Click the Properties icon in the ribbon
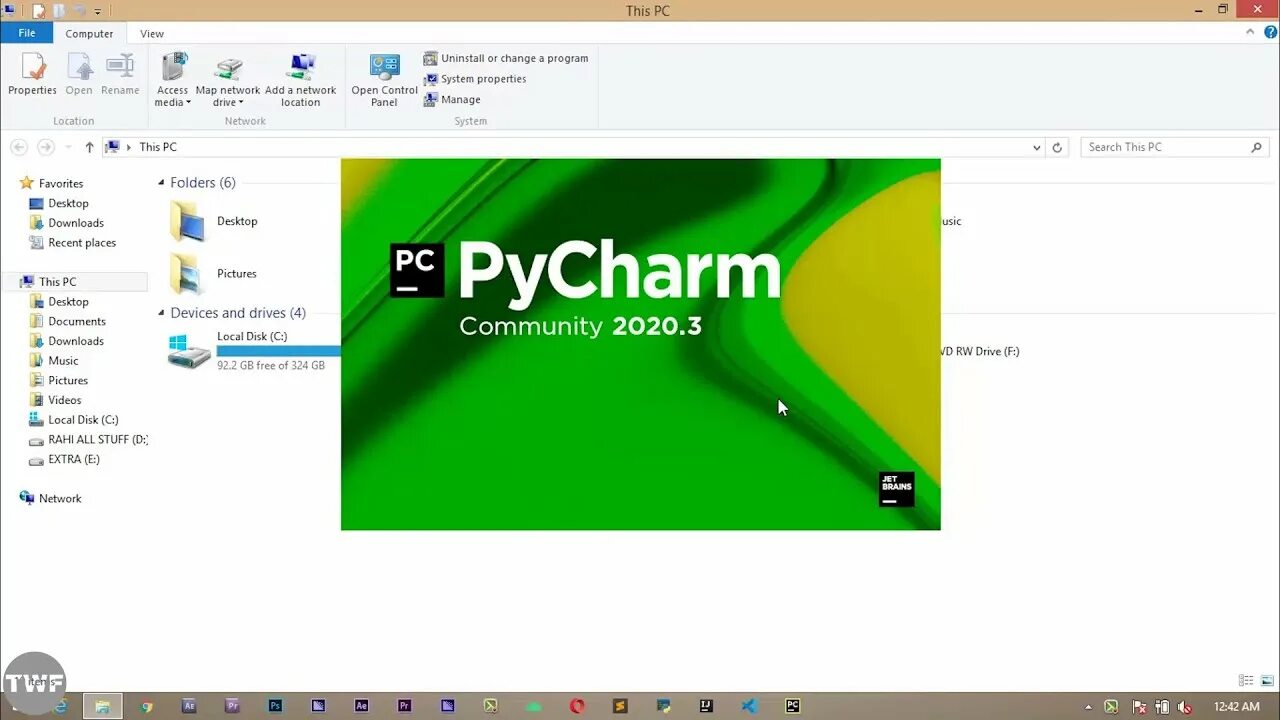Image resolution: width=1280 pixels, height=720 pixels. click(32, 67)
